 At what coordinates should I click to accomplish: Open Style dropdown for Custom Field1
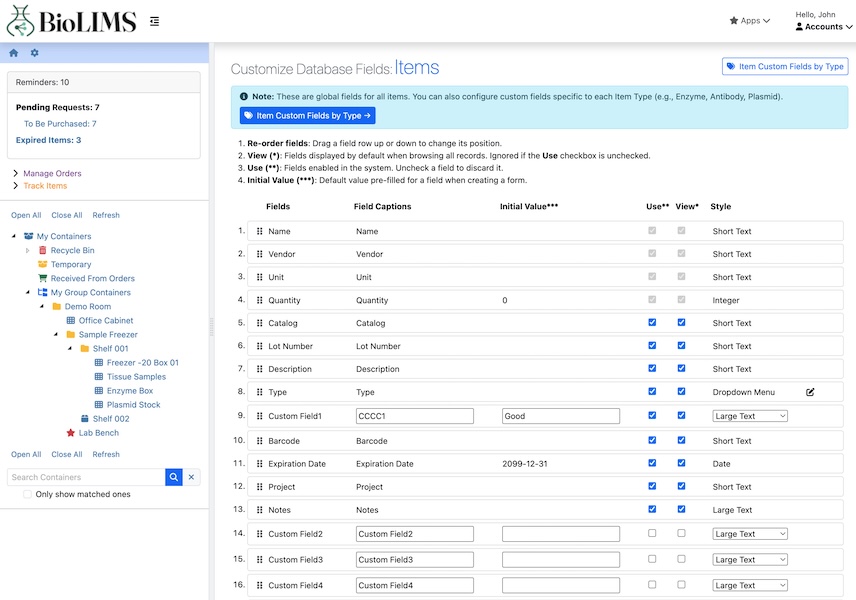[750, 416]
